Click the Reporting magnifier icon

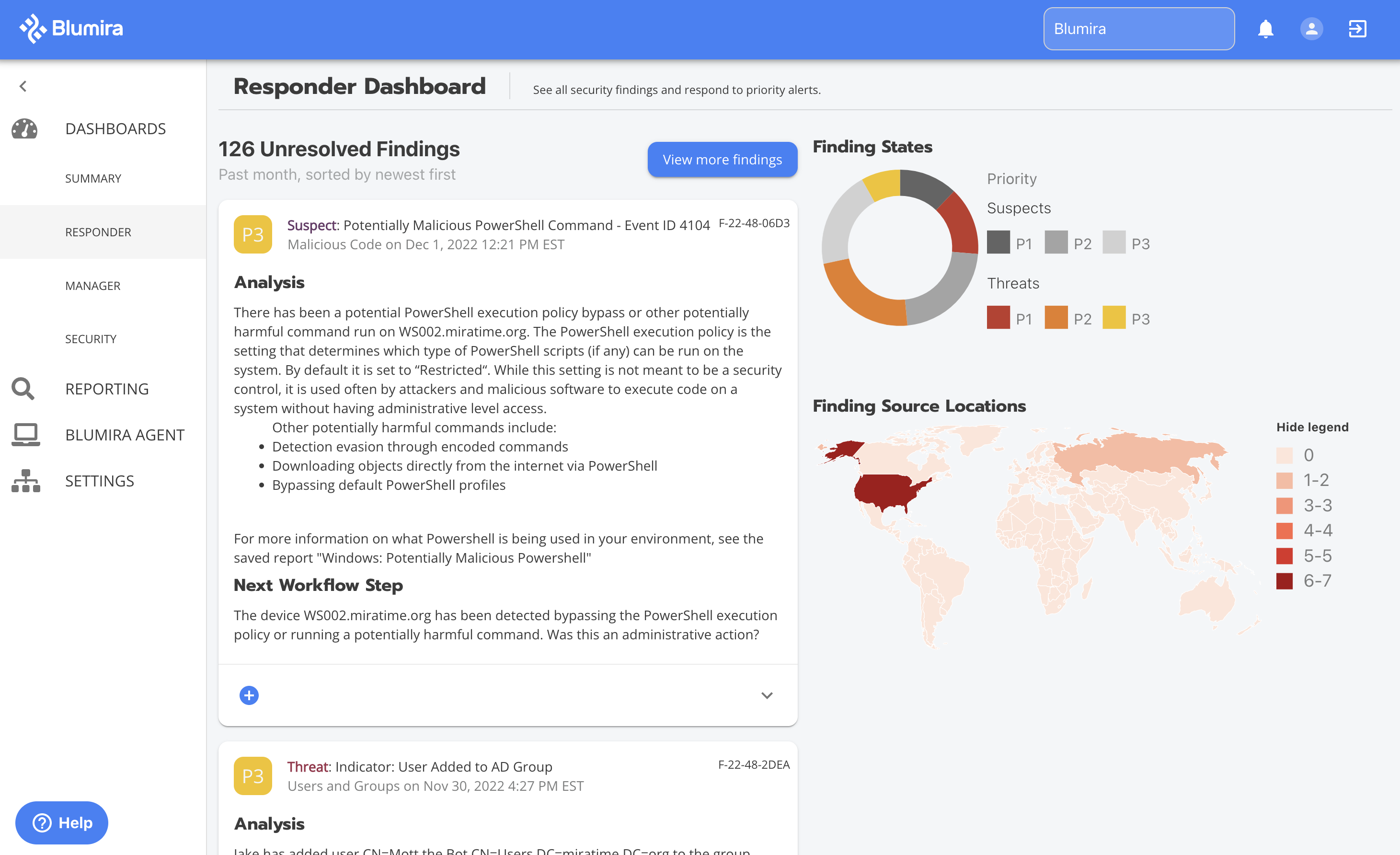[23, 389]
